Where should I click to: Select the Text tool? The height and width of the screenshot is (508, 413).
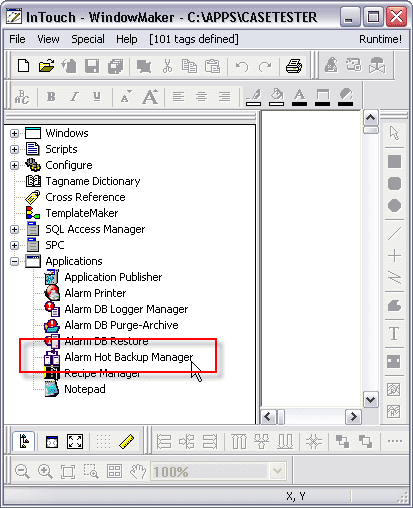pyautogui.click(x=394, y=333)
